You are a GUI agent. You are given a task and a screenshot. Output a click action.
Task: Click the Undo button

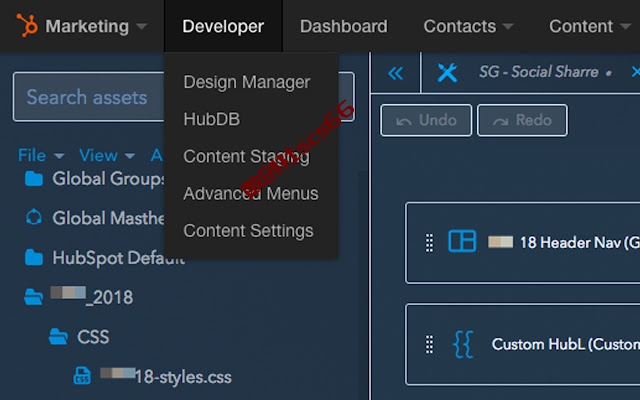[426, 120]
